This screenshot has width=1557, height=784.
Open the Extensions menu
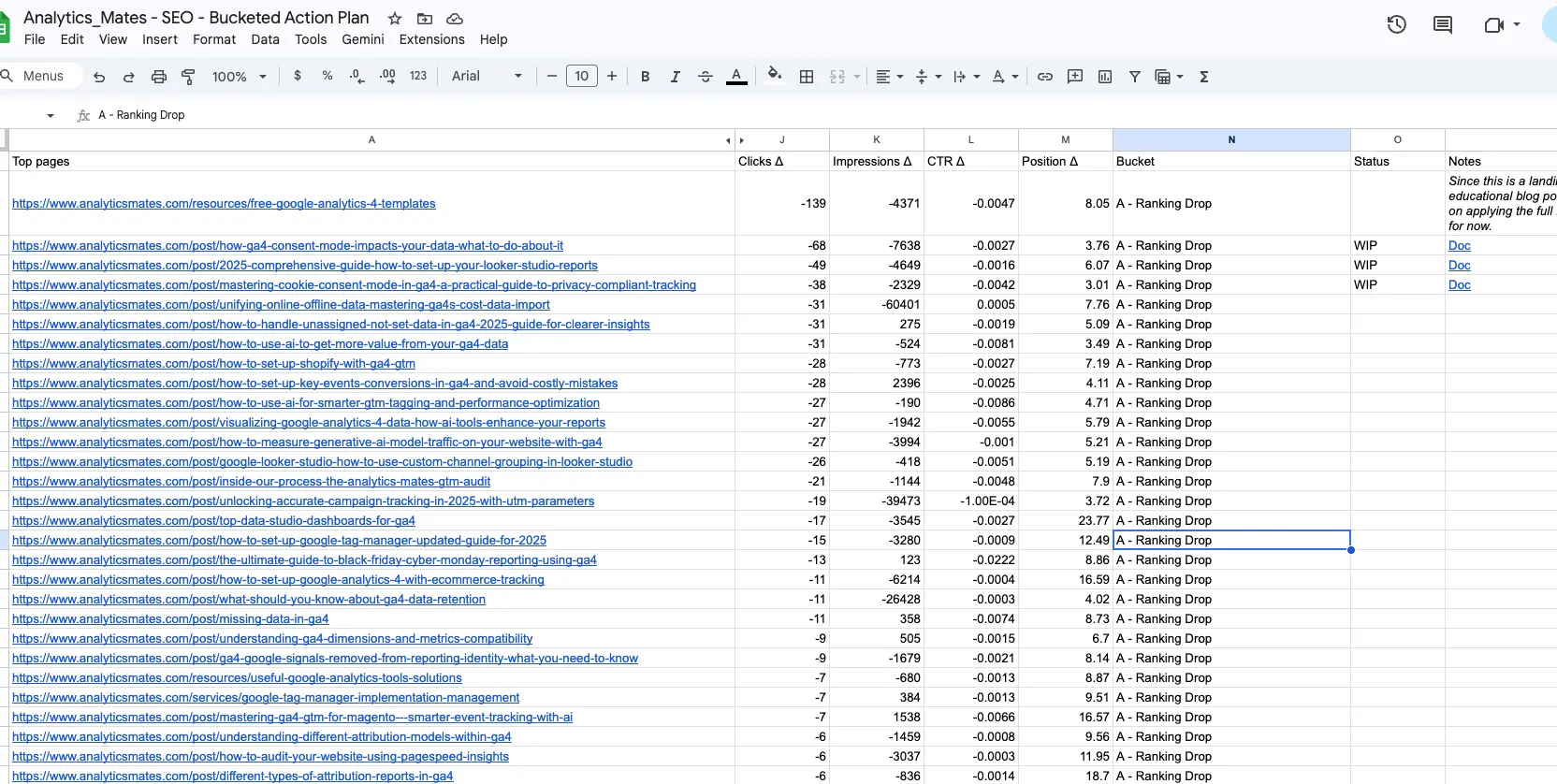[x=431, y=39]
